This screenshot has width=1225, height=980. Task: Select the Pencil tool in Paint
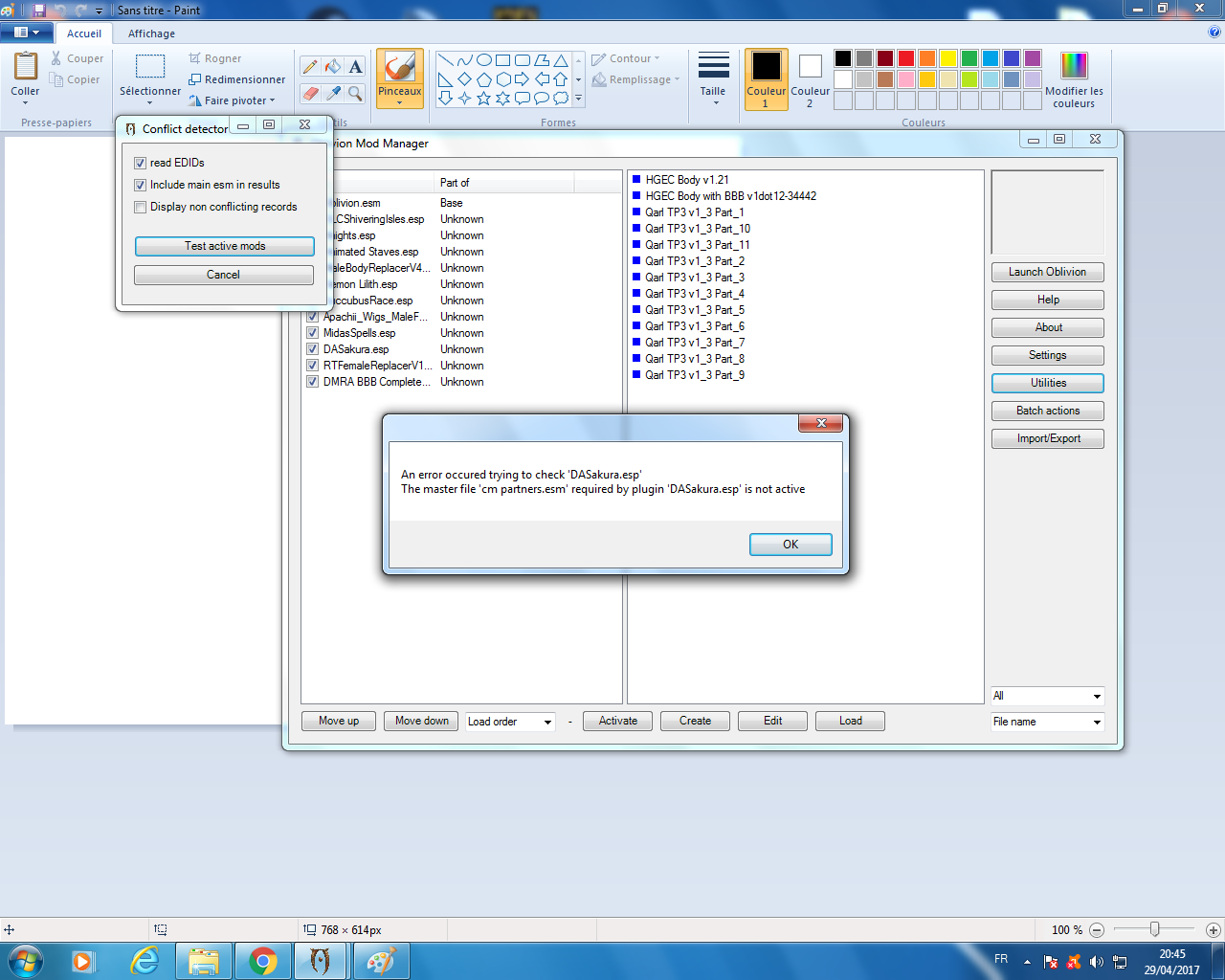coord(309,67)
